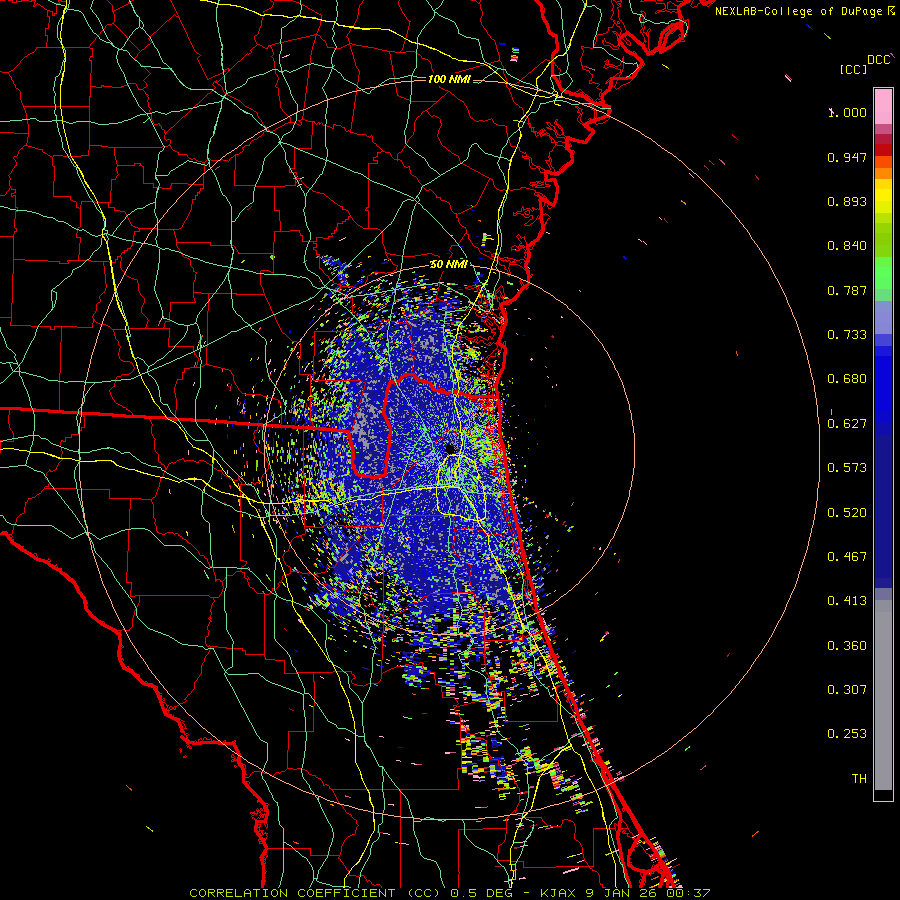Click the 0.253 legend value
This screenshot has height=900, width=900.
point(847,734)
